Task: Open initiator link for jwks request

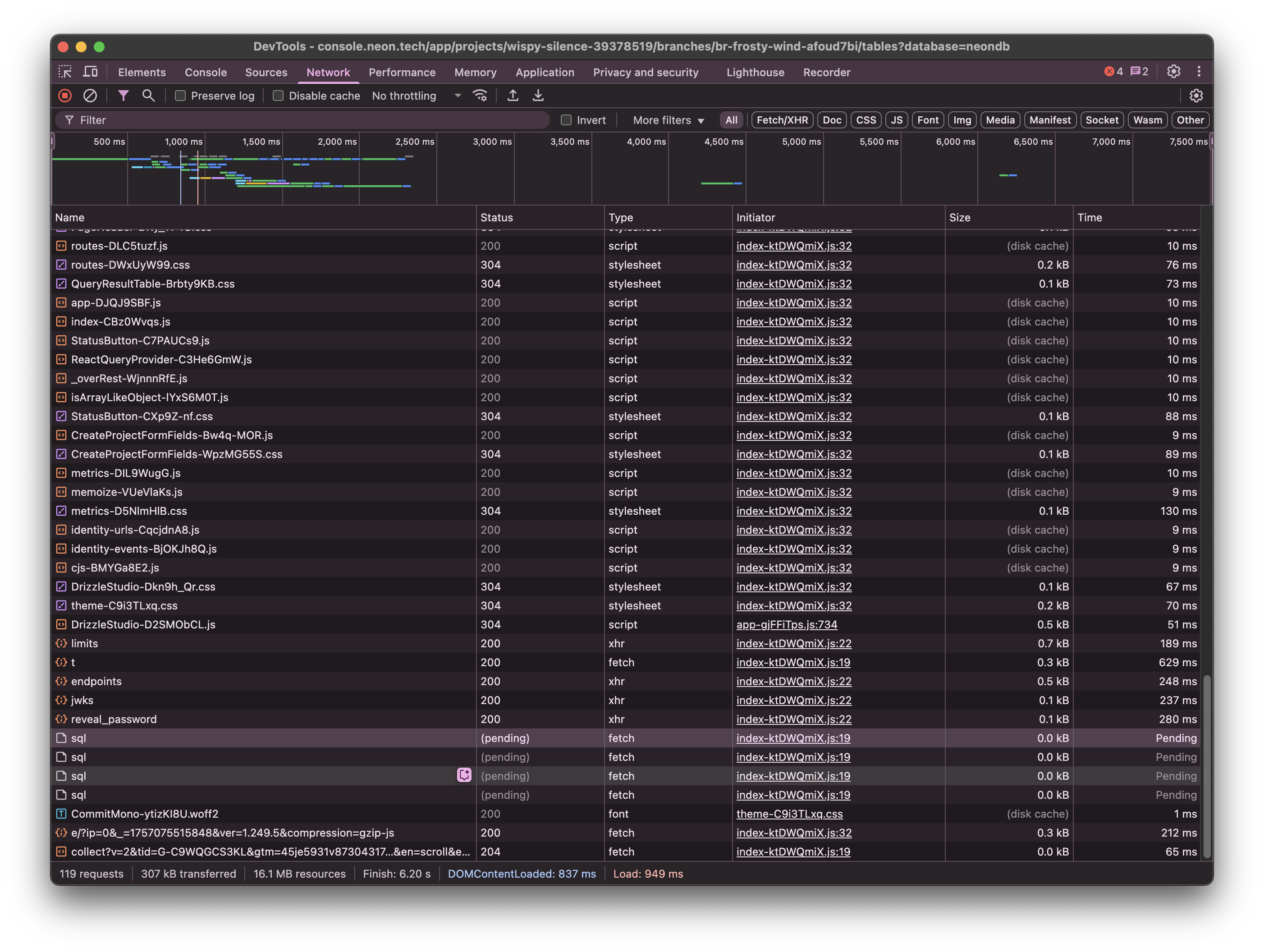Action: coord(794,700)
